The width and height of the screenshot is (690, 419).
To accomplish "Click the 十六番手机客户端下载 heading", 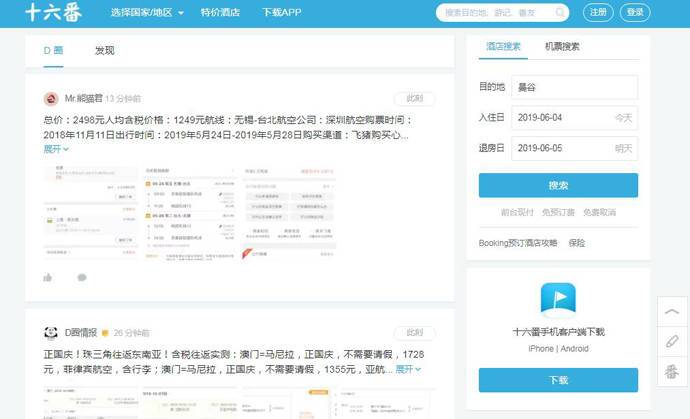I will 558,332.
